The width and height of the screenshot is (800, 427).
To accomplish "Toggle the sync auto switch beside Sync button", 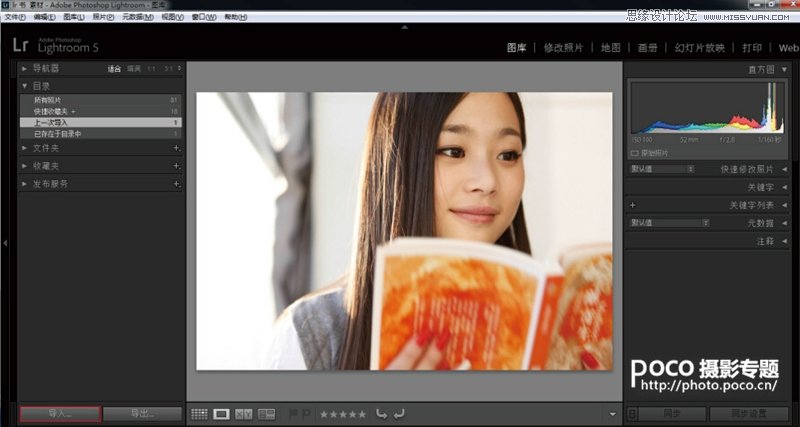I will [x=632, y=413].
